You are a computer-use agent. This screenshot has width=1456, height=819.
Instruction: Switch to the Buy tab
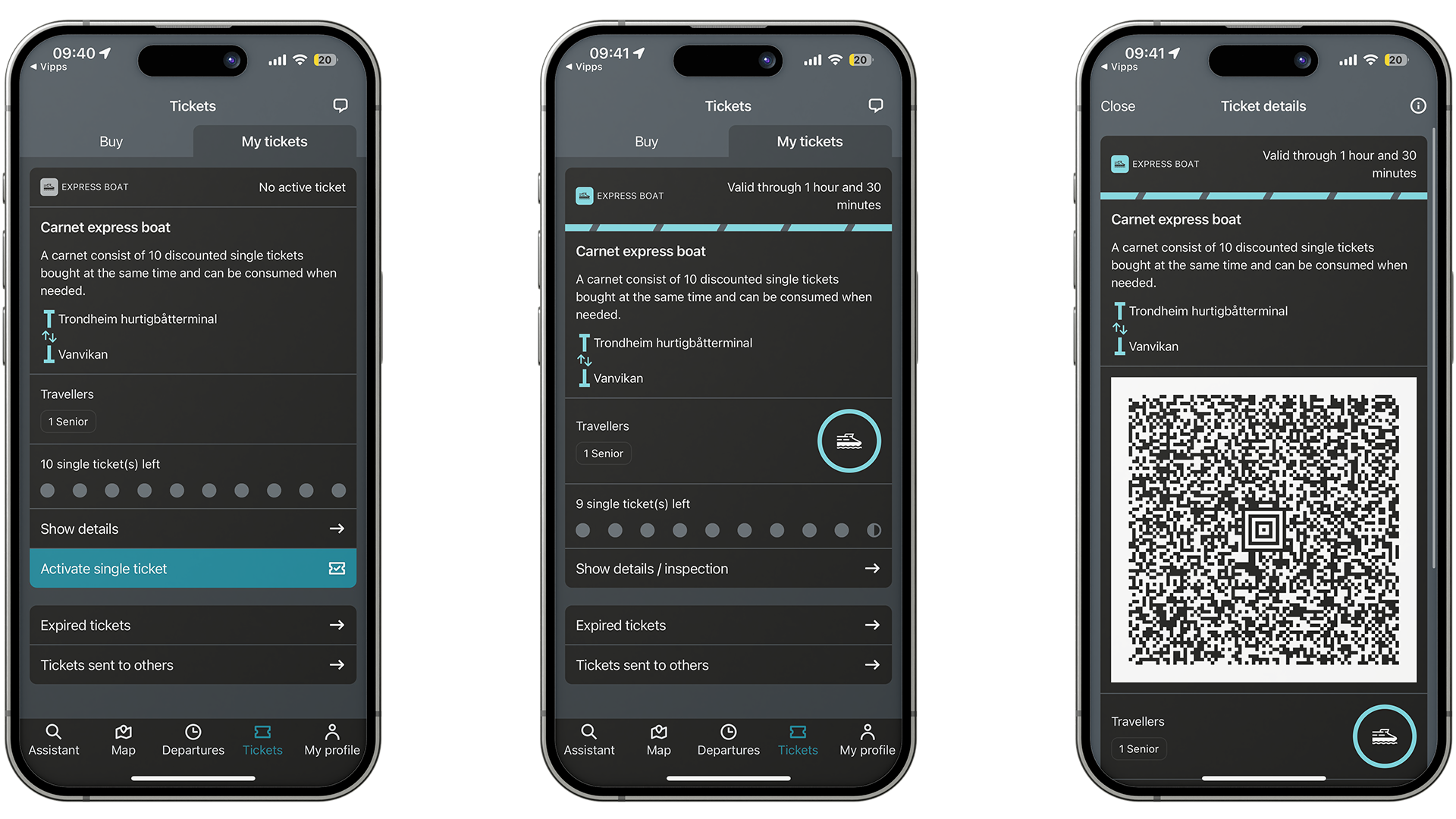point(109,140)
